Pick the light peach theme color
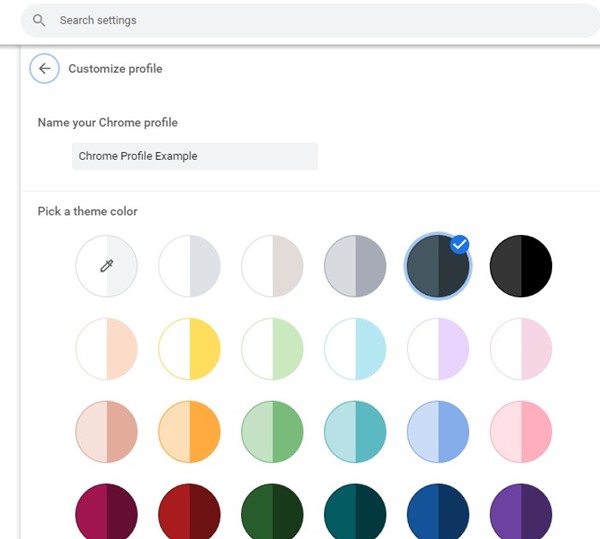Image resolution: width=600 pixels, height=539 pixels. [x=106, y=349]
